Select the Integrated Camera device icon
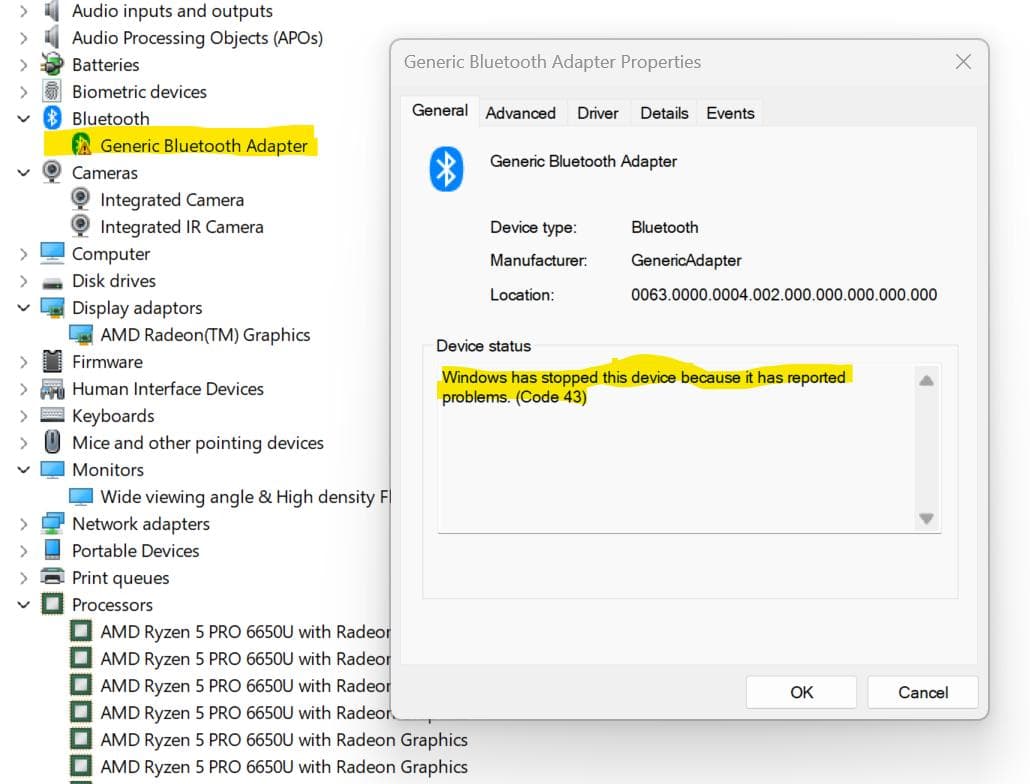The height and width of the screenshot is (784, 1030). (82, 199)
